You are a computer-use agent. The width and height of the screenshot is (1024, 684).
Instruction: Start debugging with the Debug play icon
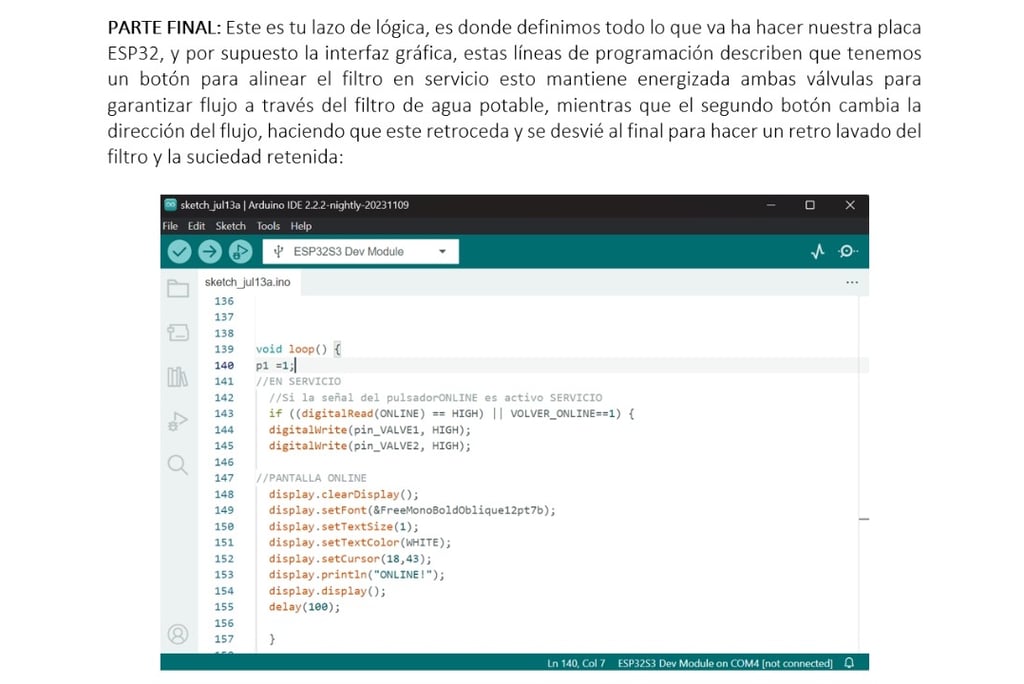point(240,252)
